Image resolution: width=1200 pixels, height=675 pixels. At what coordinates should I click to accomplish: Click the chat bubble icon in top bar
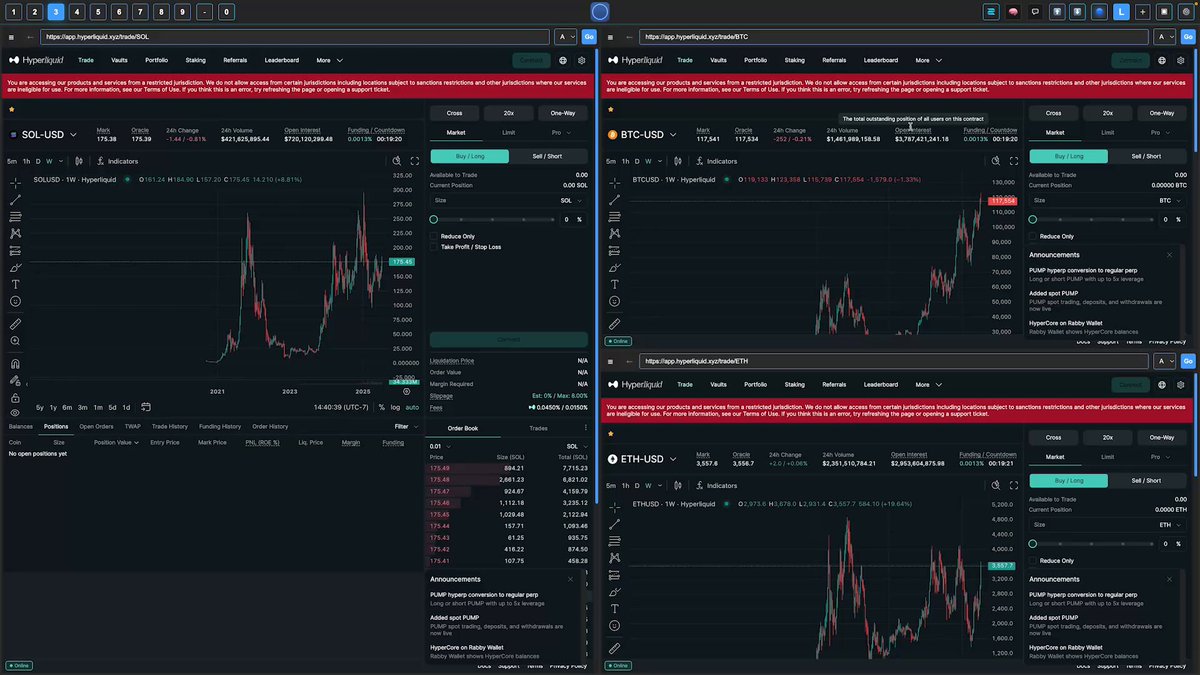(1035, 12)
